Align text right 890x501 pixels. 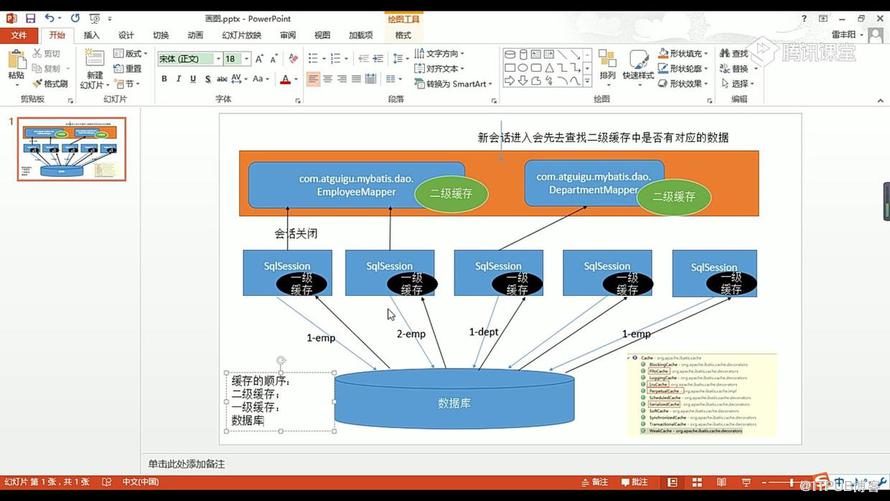pos(342,79)
